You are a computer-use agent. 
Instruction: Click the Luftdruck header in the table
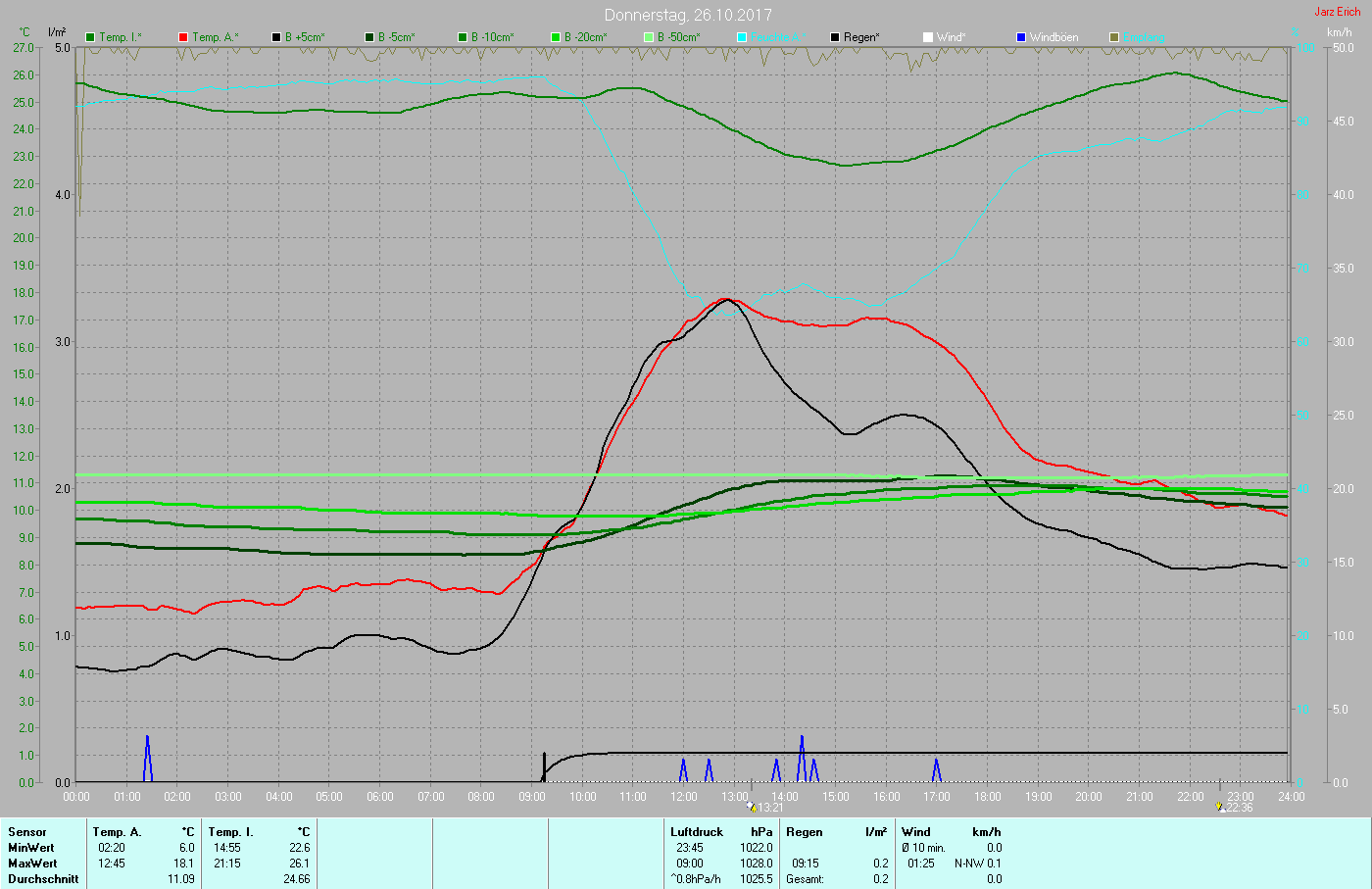point(697,832)
